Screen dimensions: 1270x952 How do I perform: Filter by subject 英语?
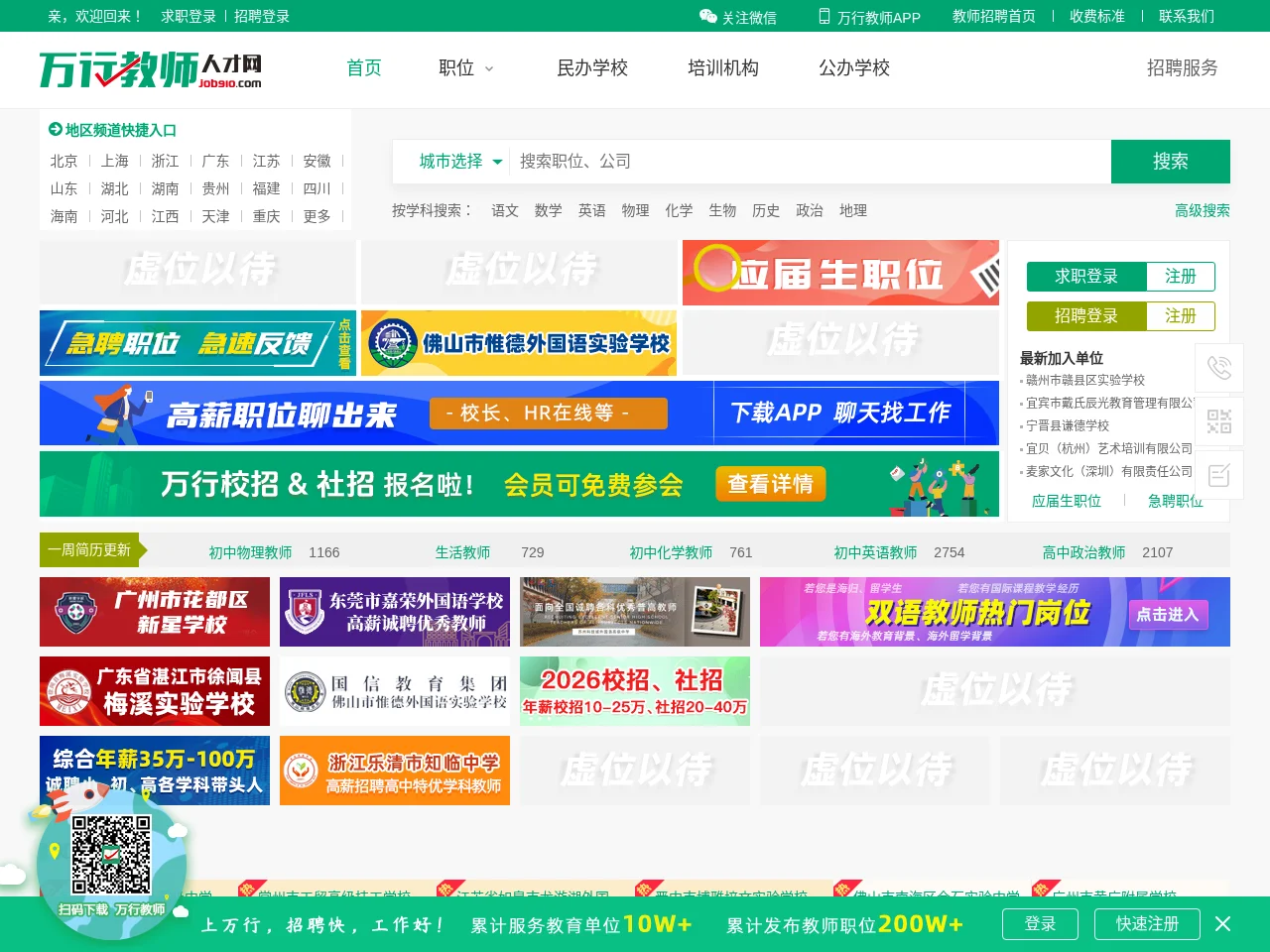tap(592, 210)
